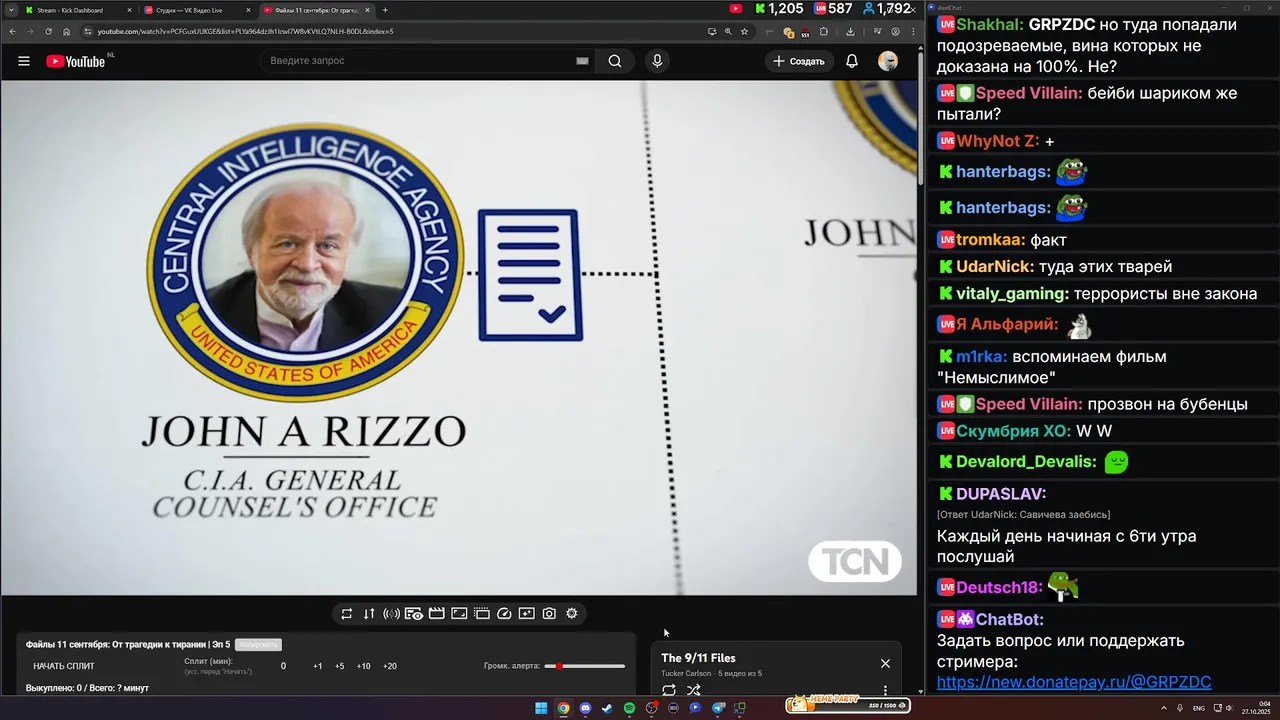
Task: Open Discord from the taskbar
Action: (585, 708)
